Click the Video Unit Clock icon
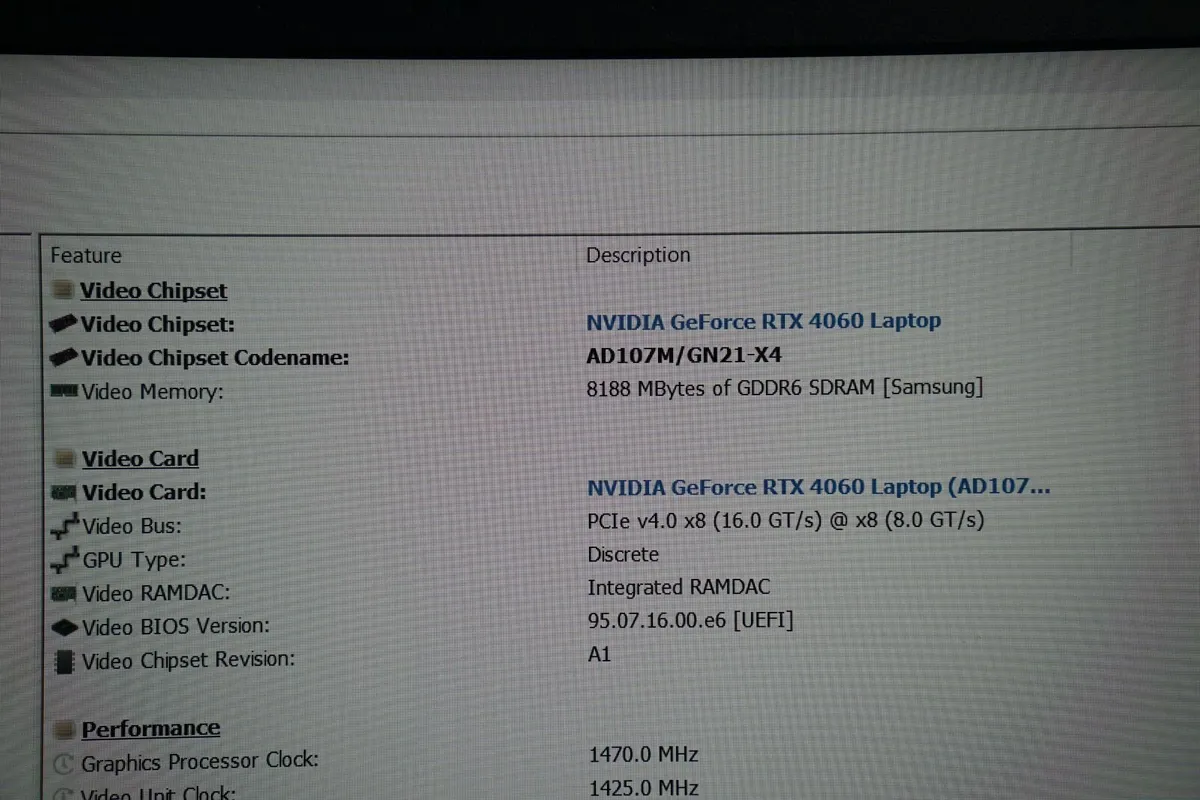Viewport: 1200px width, 800px height. coord(64,793)
